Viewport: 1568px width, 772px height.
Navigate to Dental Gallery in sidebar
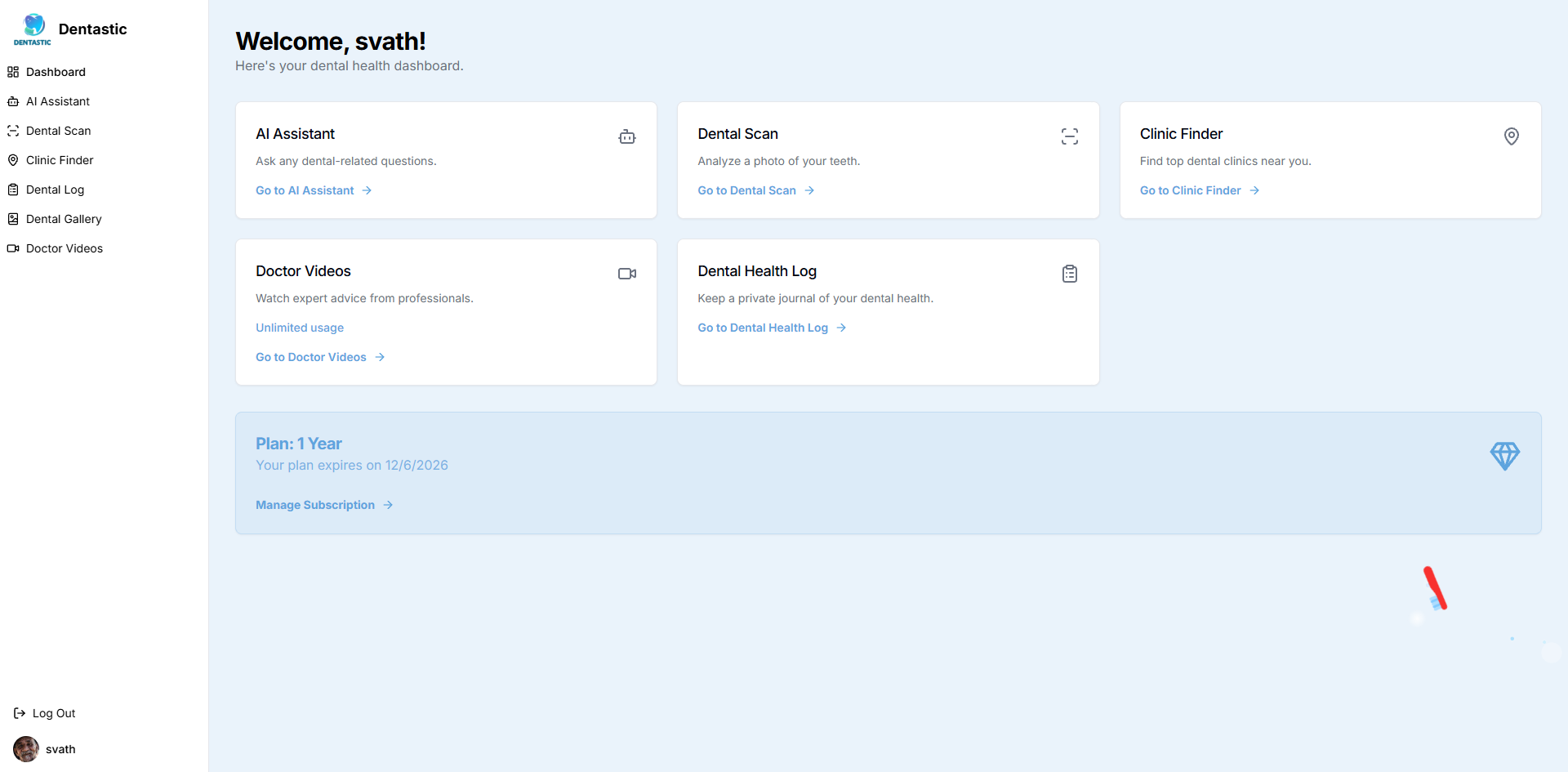click(64, 219)
